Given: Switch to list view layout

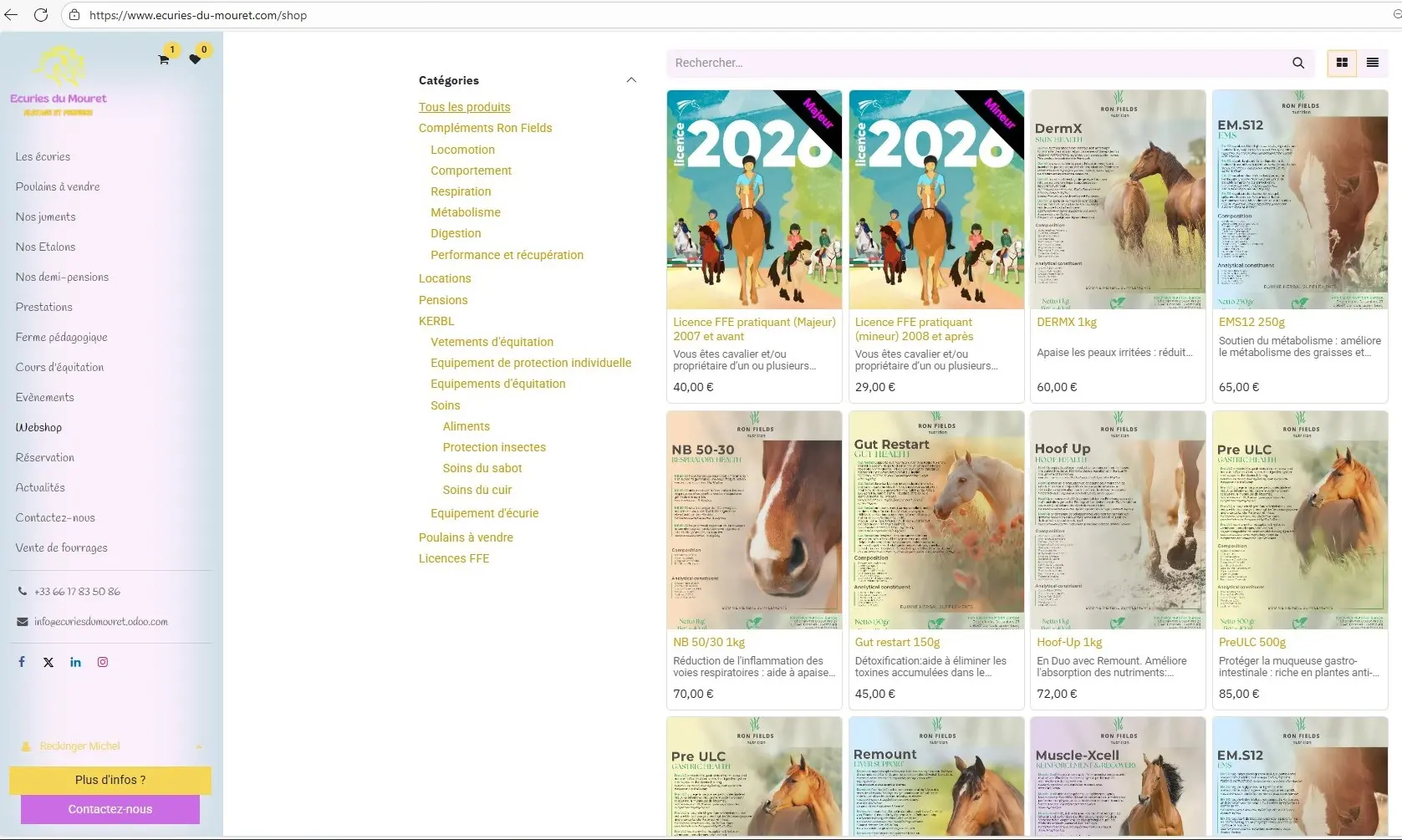Looking at the screenshot, I should [x=1372, y=63].
